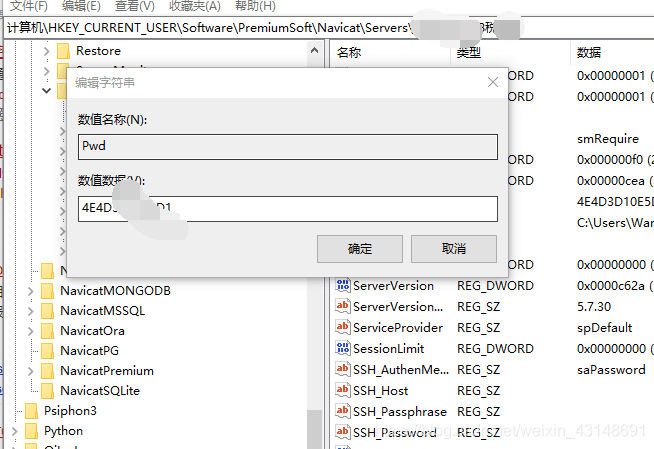Close the 编辑字符串 dialog

pos(493,82)
